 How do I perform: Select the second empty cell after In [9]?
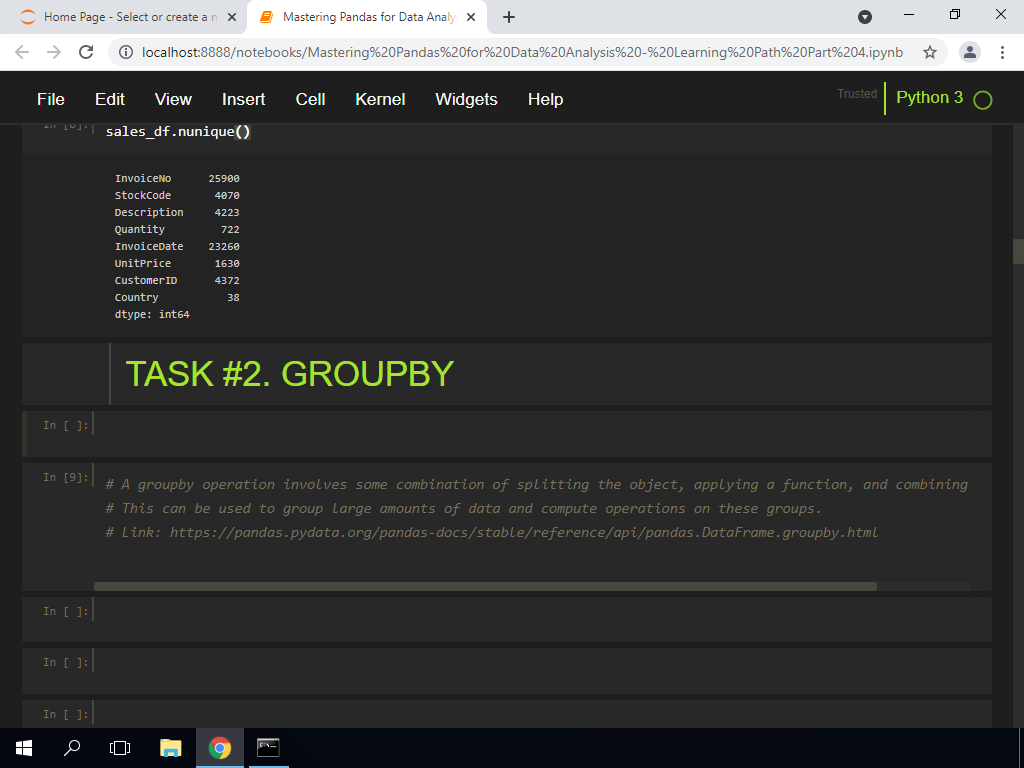click(507, 671)
